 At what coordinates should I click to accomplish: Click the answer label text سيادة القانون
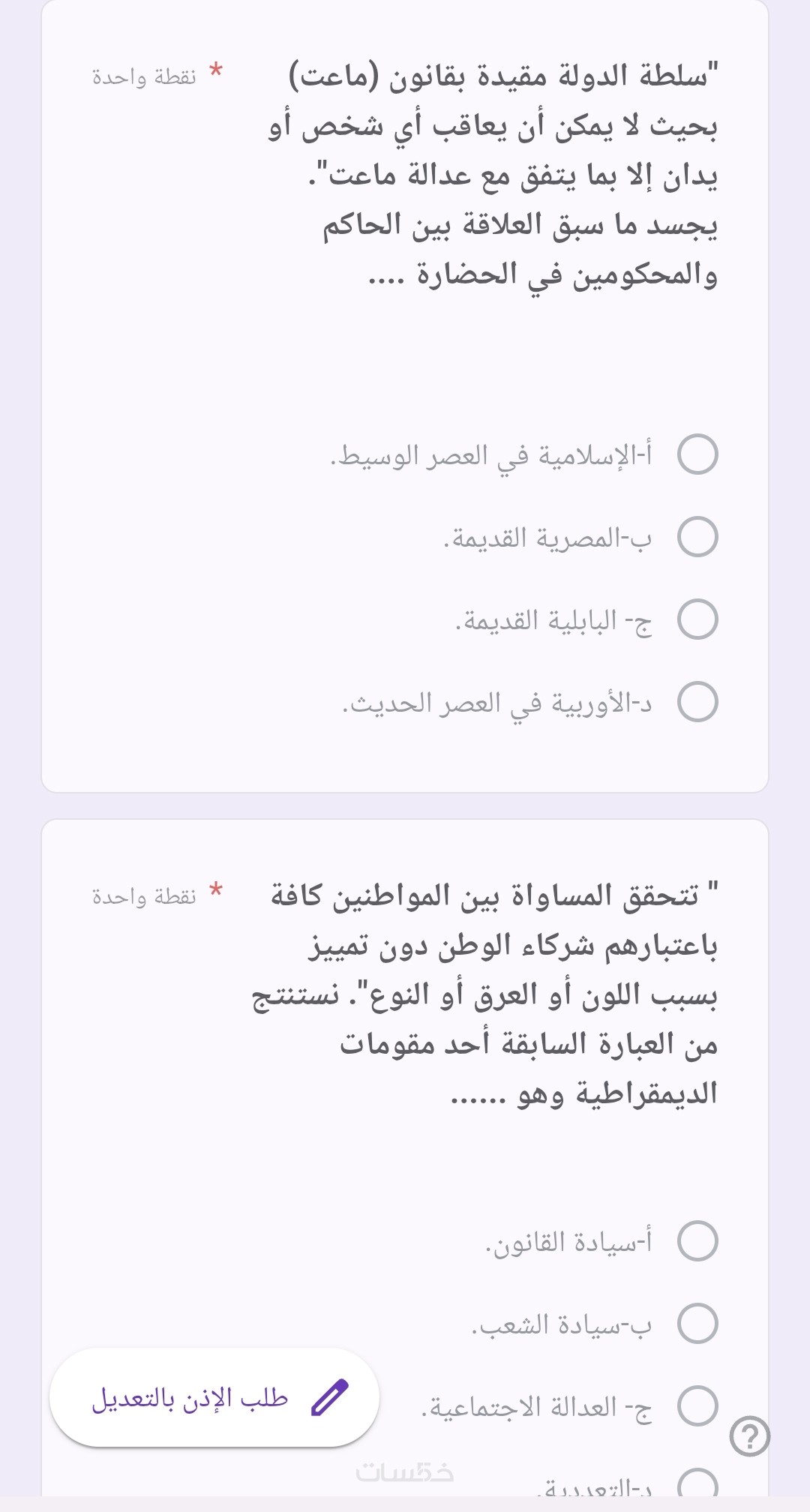568,1242
